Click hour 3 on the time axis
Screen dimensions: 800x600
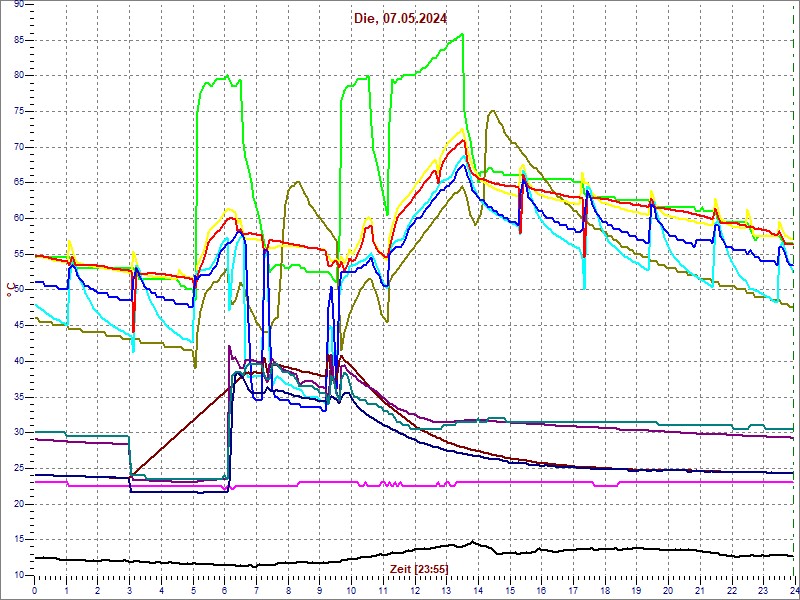click(130, 590)
